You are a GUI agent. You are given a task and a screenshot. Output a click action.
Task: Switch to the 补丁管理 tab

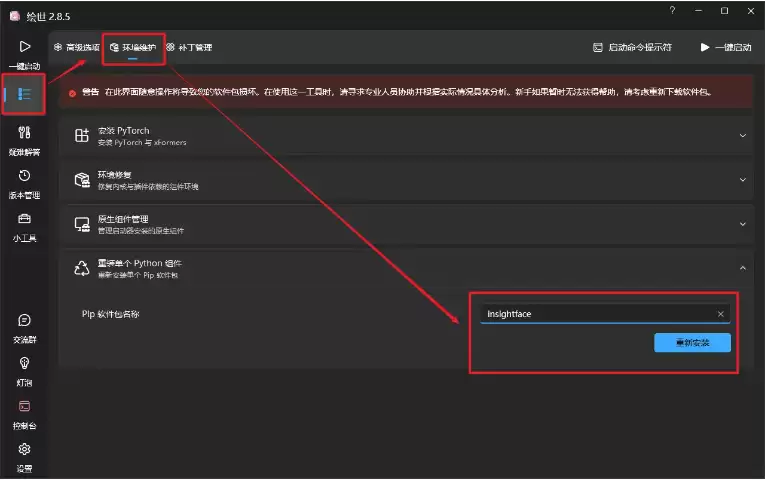[x=189, y=47]
